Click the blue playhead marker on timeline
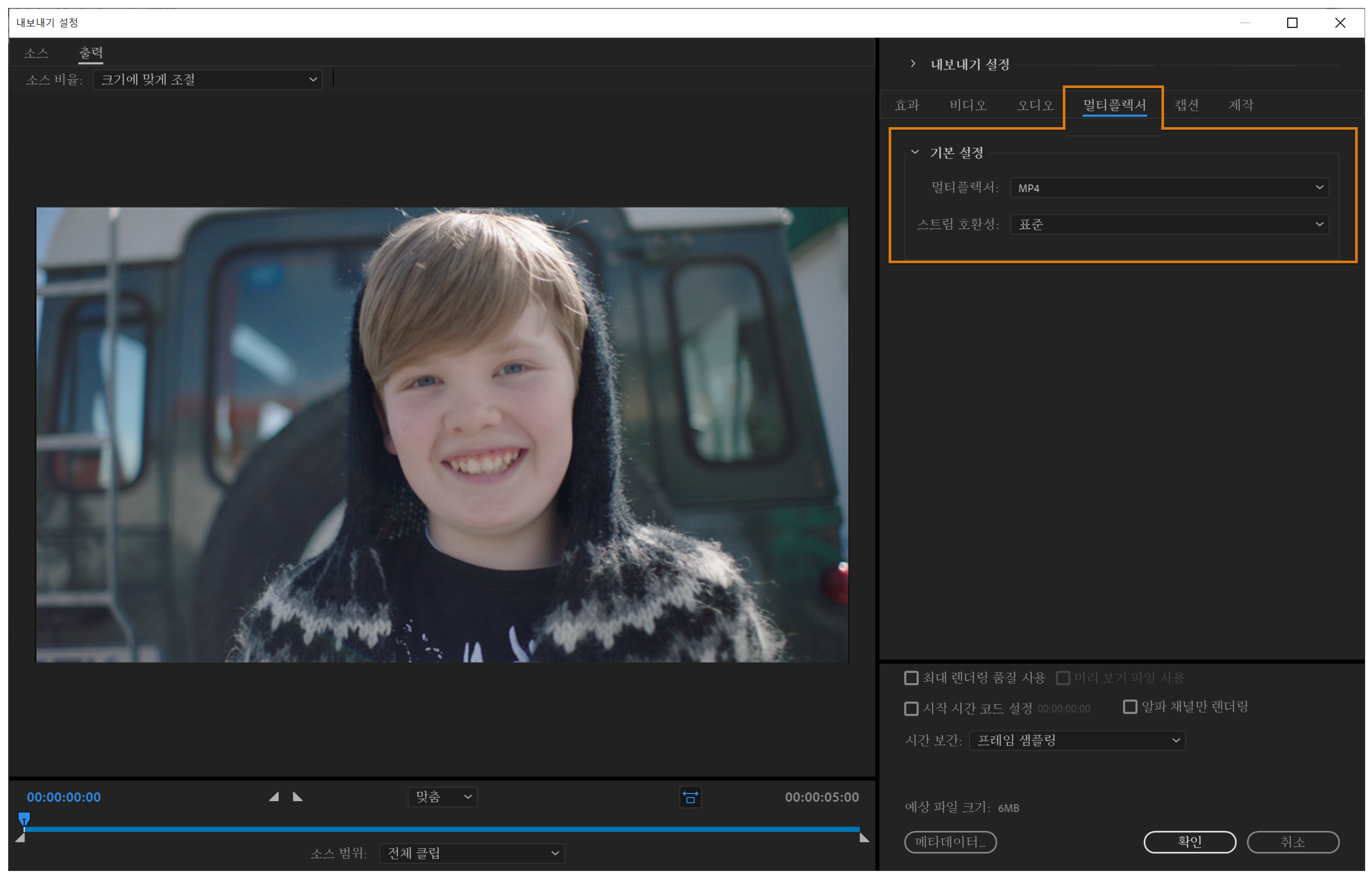The width and height of the screenshot is (1372, 877). click(x=24, y=819)
